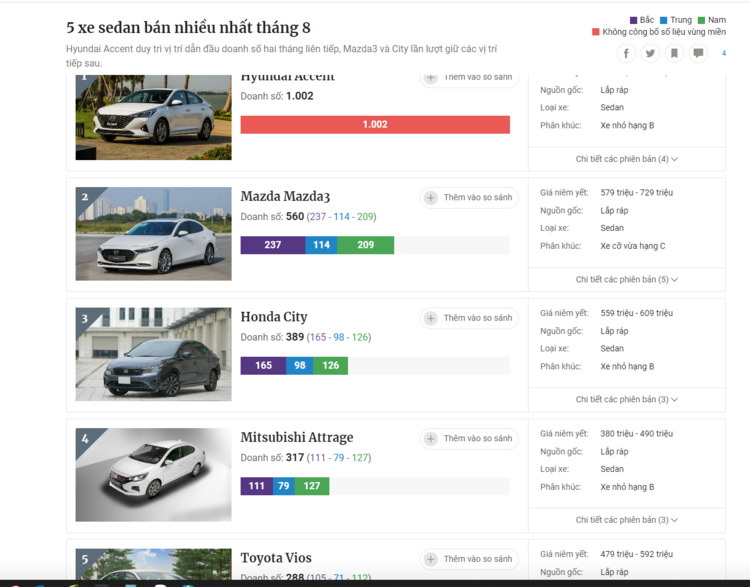Click Honda City sales figure 389
Screen dimensions: 750x587
295,337
